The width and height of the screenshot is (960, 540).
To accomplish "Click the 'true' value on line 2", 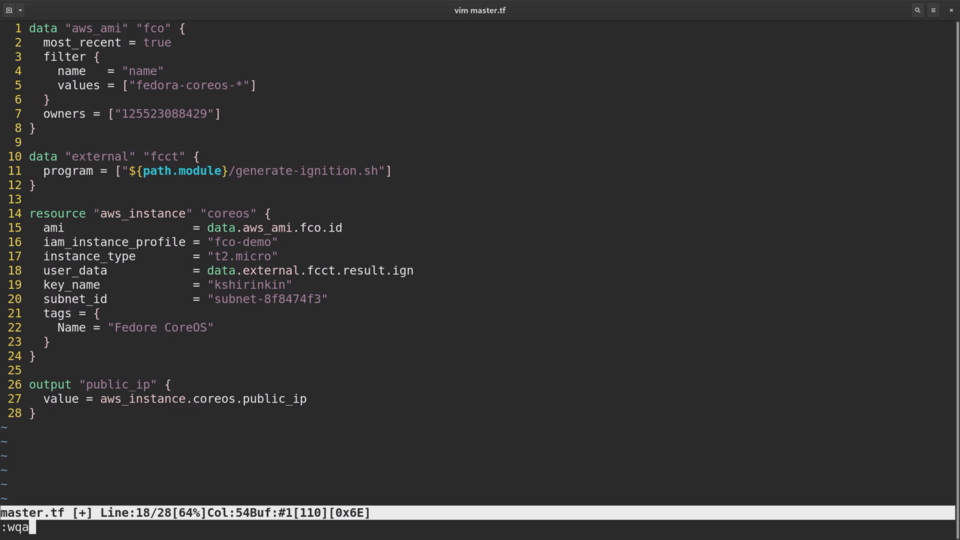I will point(157,42).
